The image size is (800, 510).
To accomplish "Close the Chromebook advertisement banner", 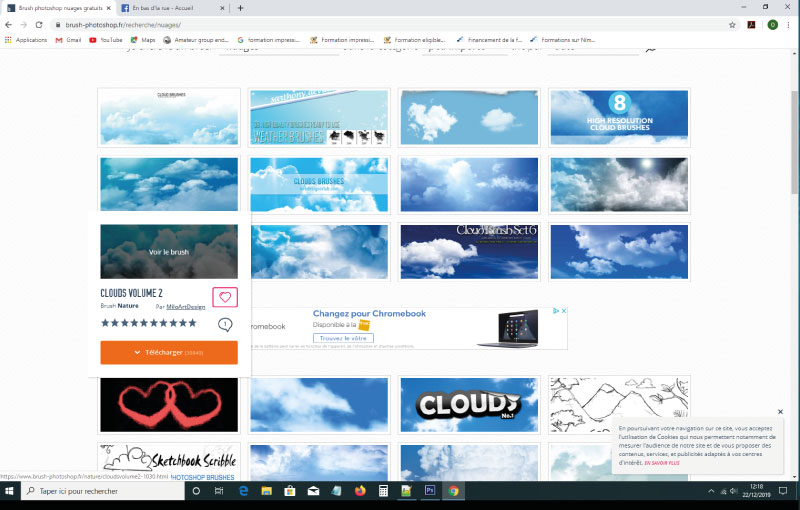I will tap(563, 311).
